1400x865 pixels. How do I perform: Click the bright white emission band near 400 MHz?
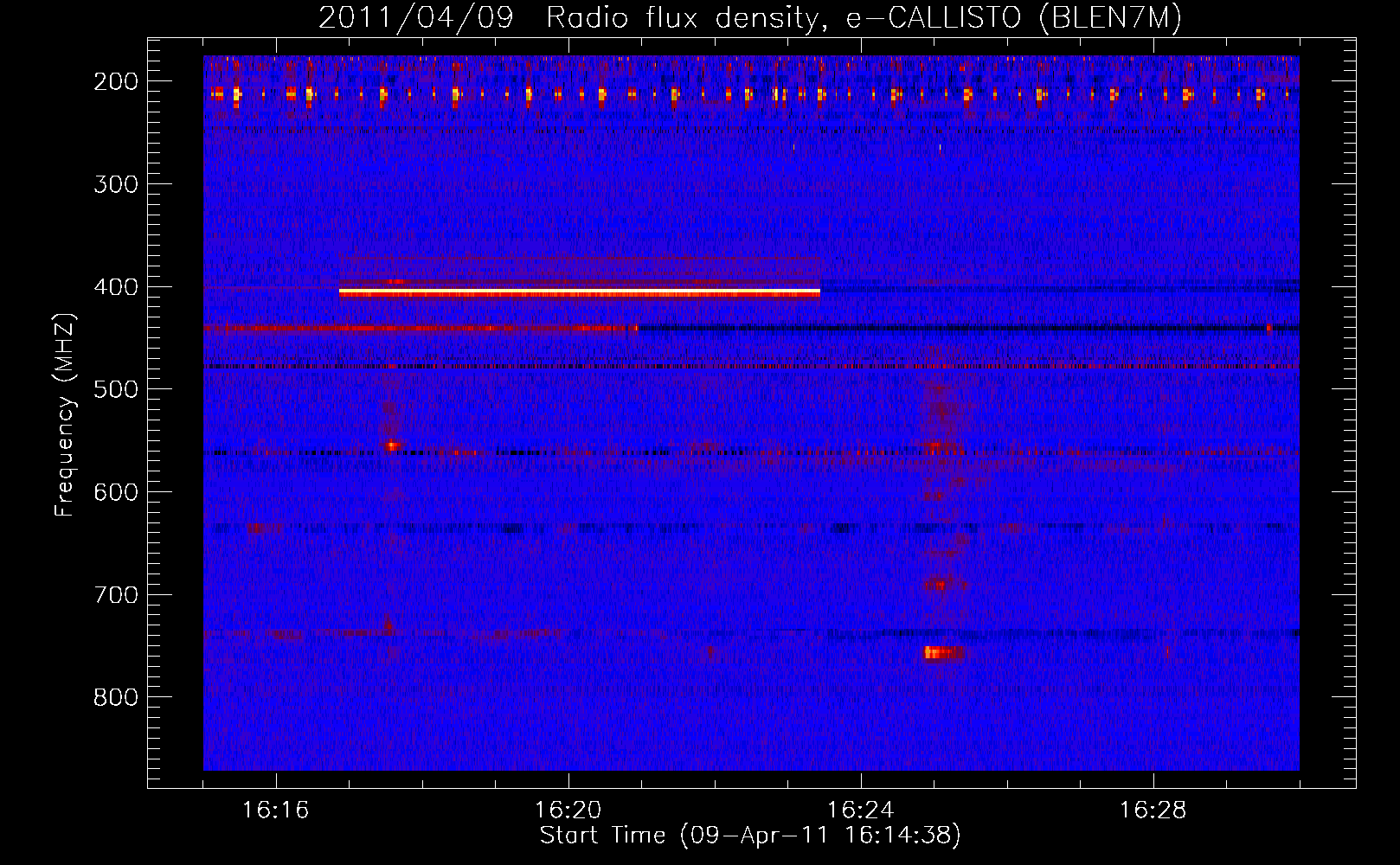(579, 293)
